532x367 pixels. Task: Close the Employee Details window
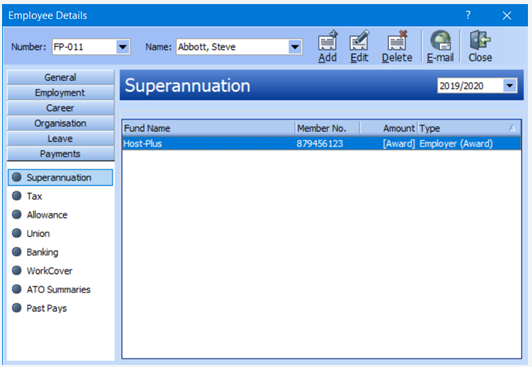coord(507,15)
